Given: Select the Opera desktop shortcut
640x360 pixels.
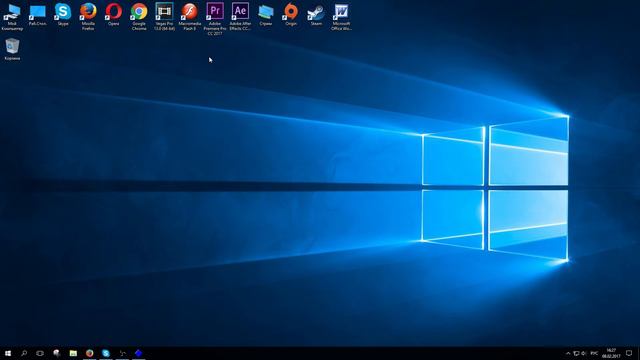Looking at the screenshot, I should [113, 15].
